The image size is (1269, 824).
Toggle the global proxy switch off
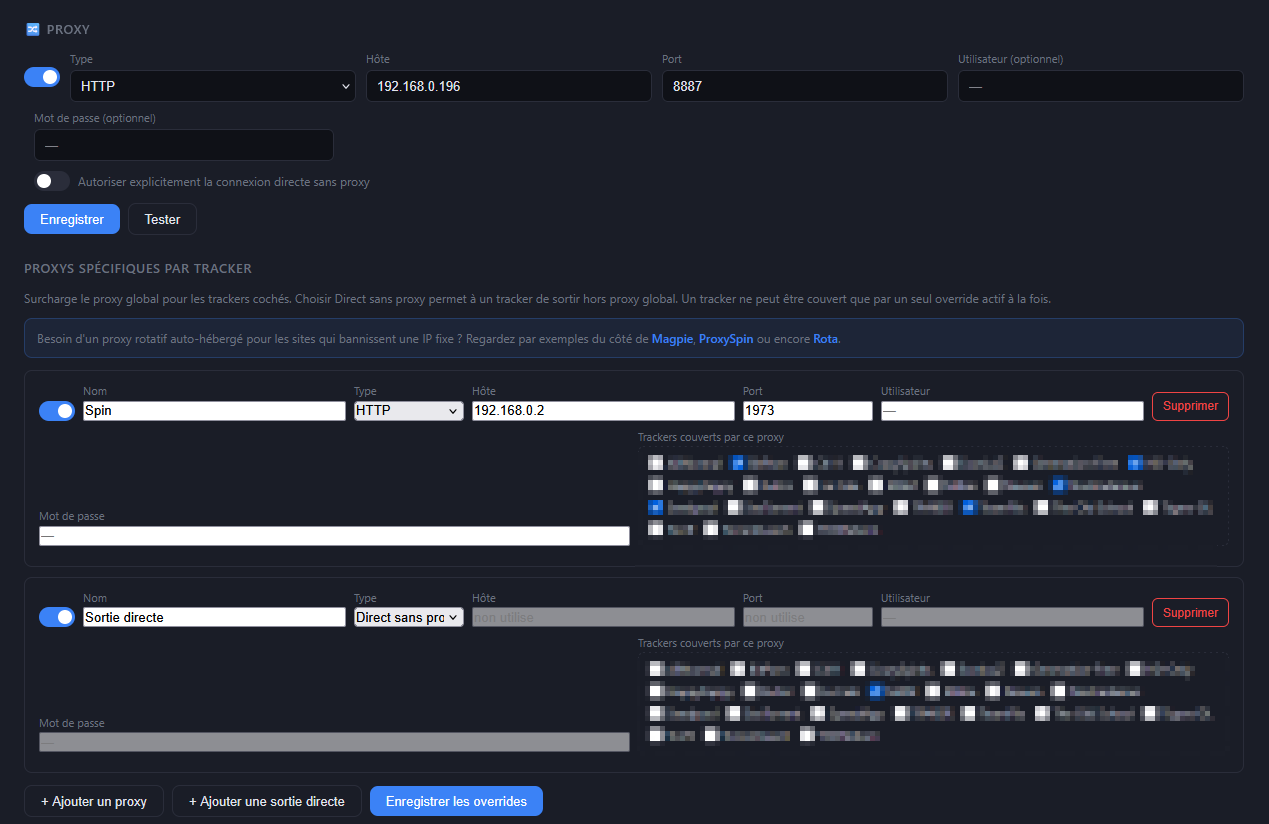click(x=42, y=77)
